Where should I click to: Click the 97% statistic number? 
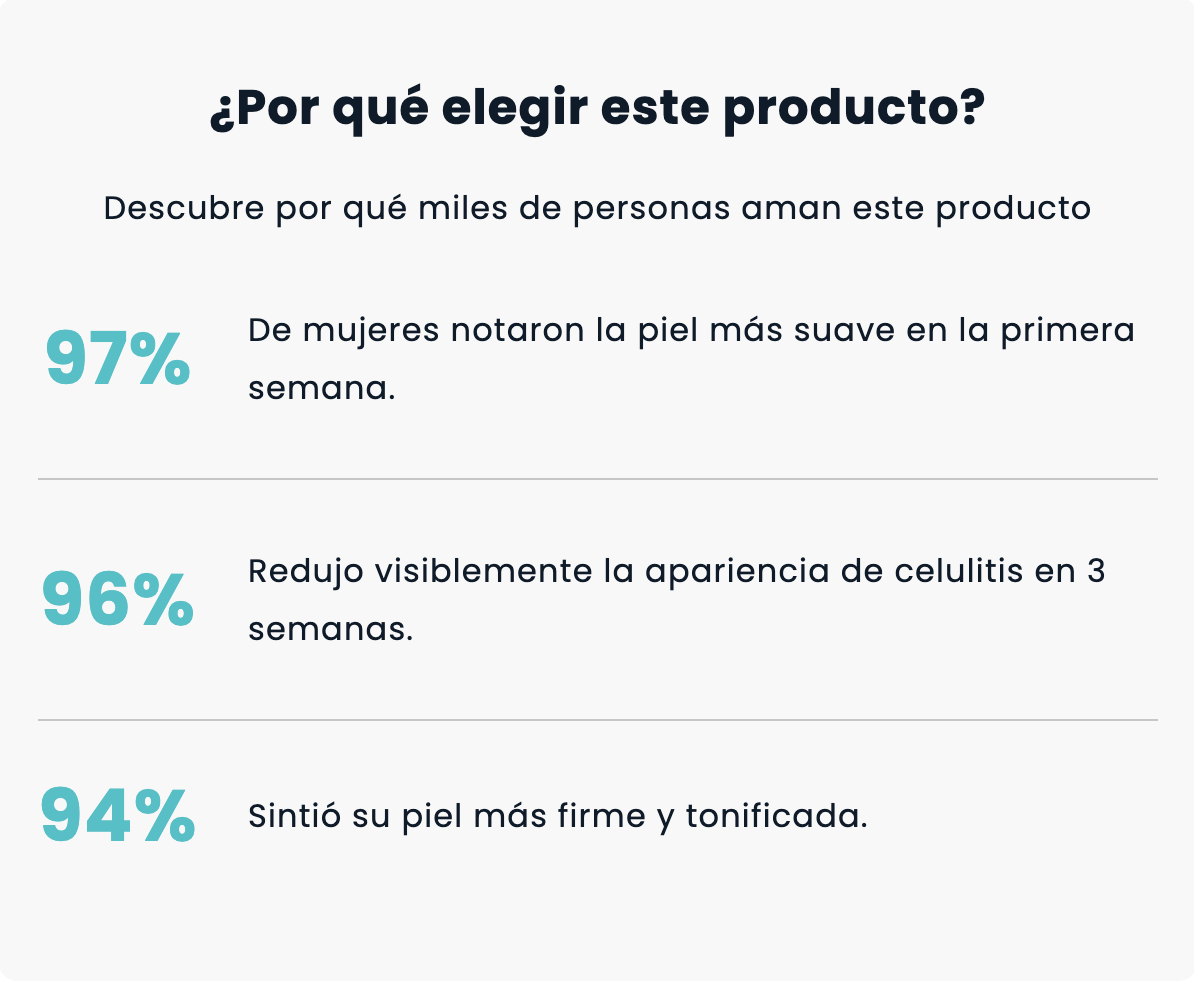click(x=118, y=360)
